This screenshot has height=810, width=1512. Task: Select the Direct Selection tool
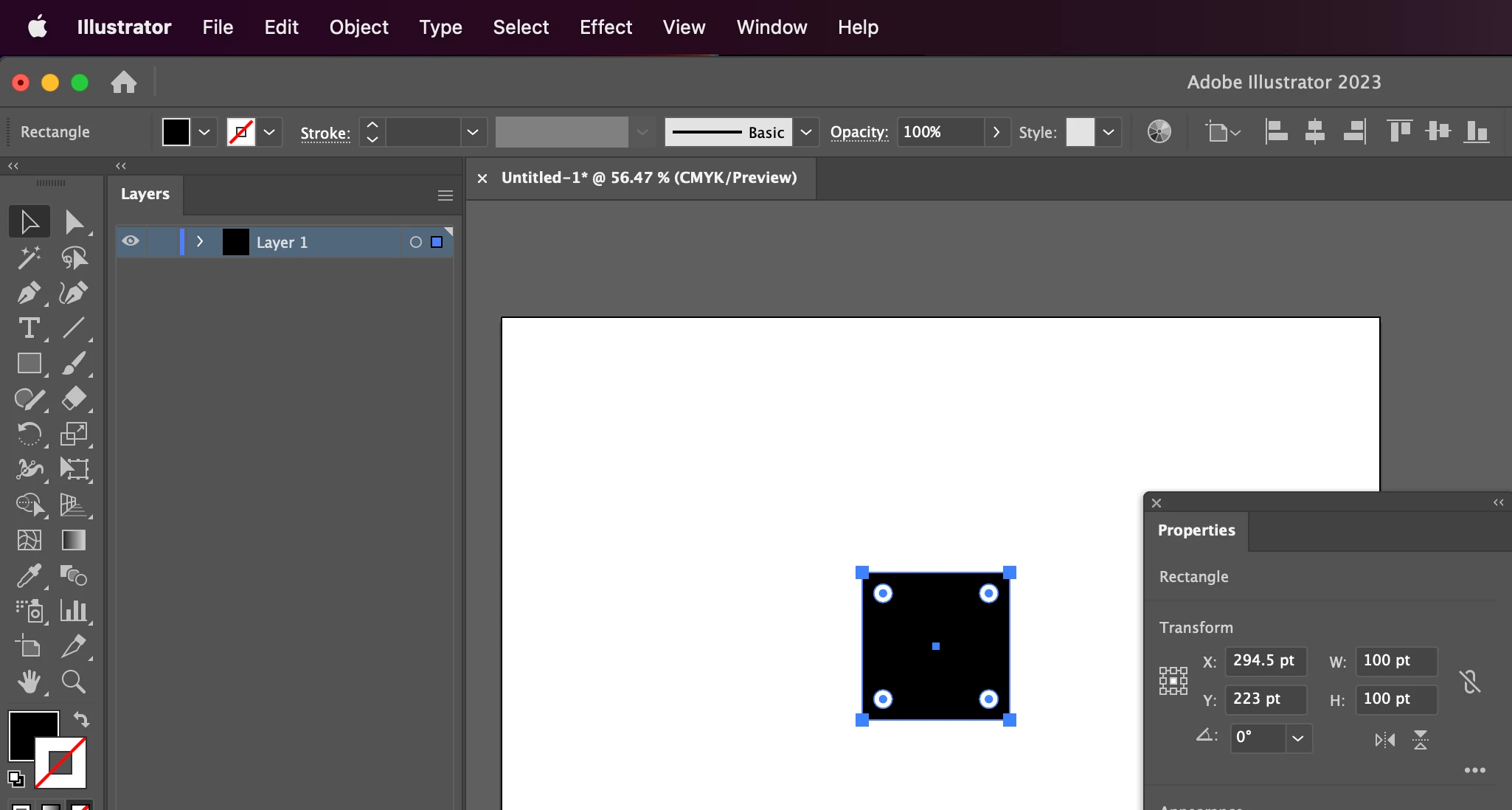(73, 222)
